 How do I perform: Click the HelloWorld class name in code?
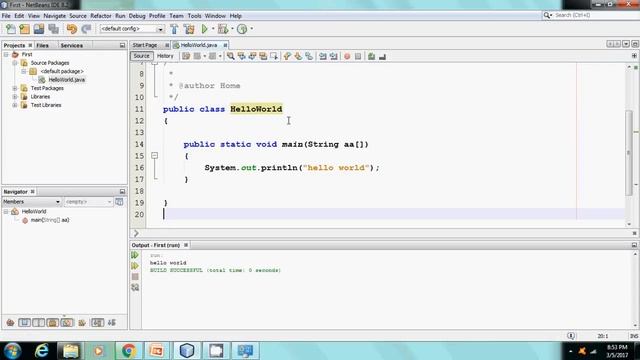(256, 109)
